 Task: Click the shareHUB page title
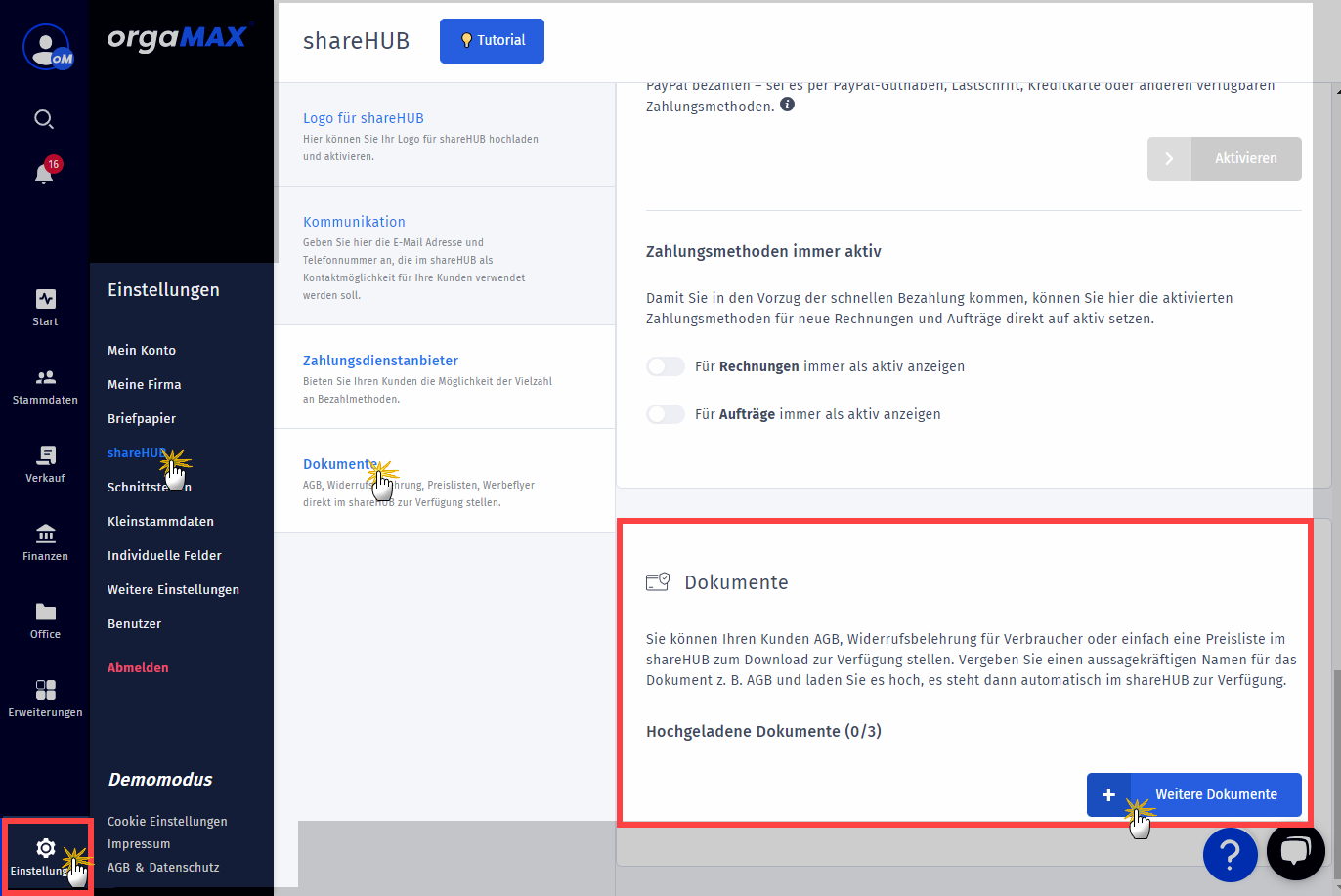[x=356, y=41]
